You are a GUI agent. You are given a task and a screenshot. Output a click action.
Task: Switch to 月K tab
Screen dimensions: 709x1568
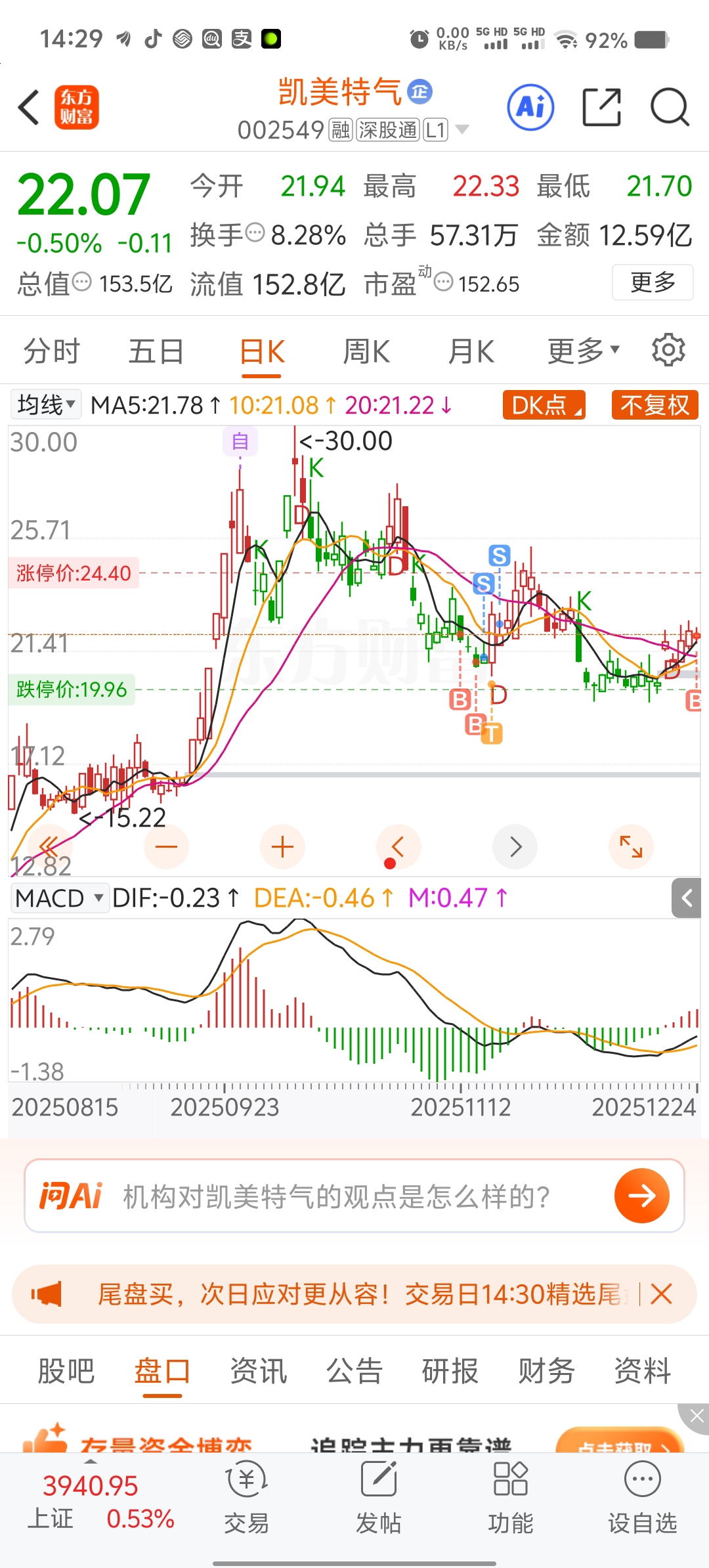click(x=471, y=351)
